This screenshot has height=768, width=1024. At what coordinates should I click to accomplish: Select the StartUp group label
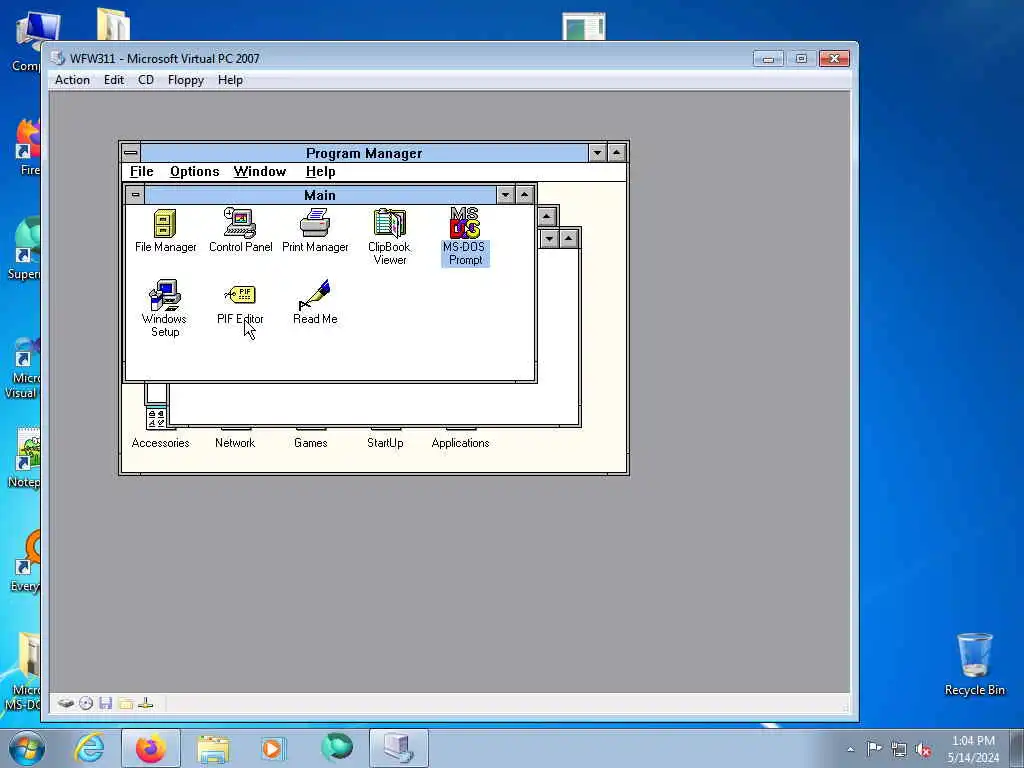point(385,443)
